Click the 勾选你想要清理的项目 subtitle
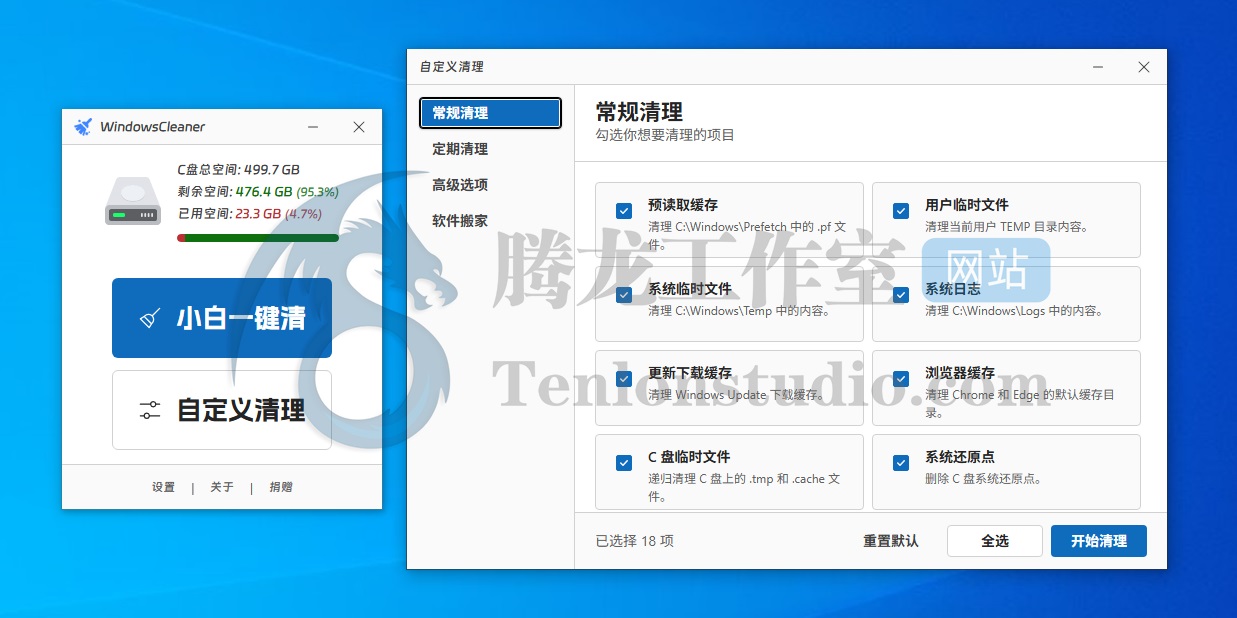 click(x=665, y=135)
